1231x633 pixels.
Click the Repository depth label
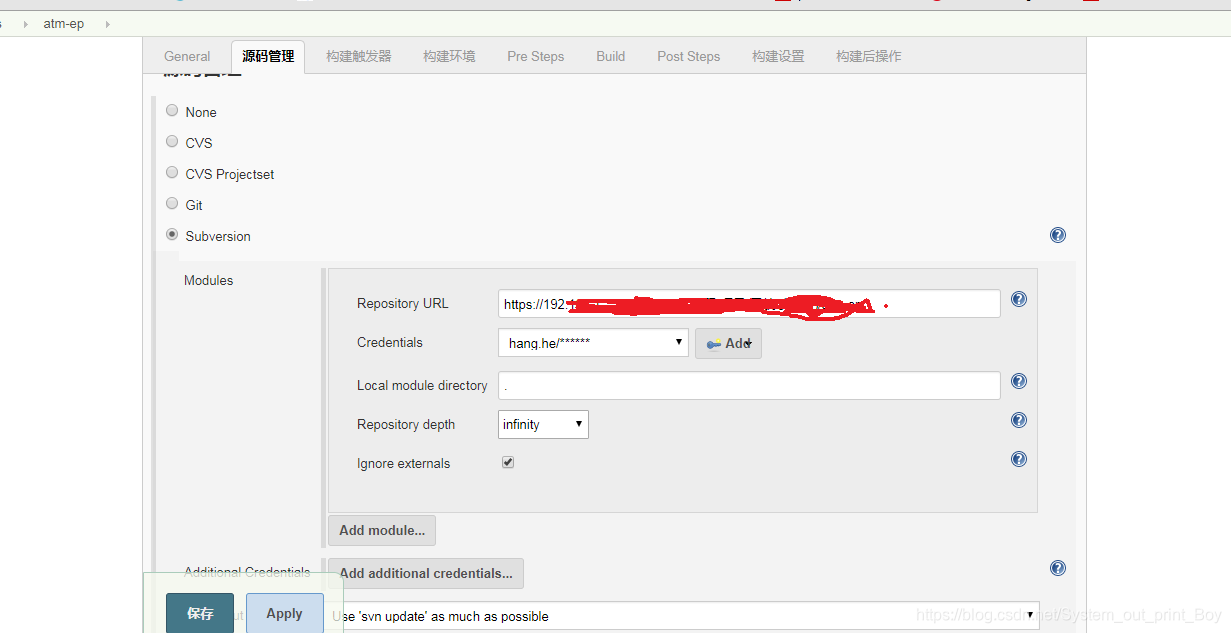click(x=406, y=425)
